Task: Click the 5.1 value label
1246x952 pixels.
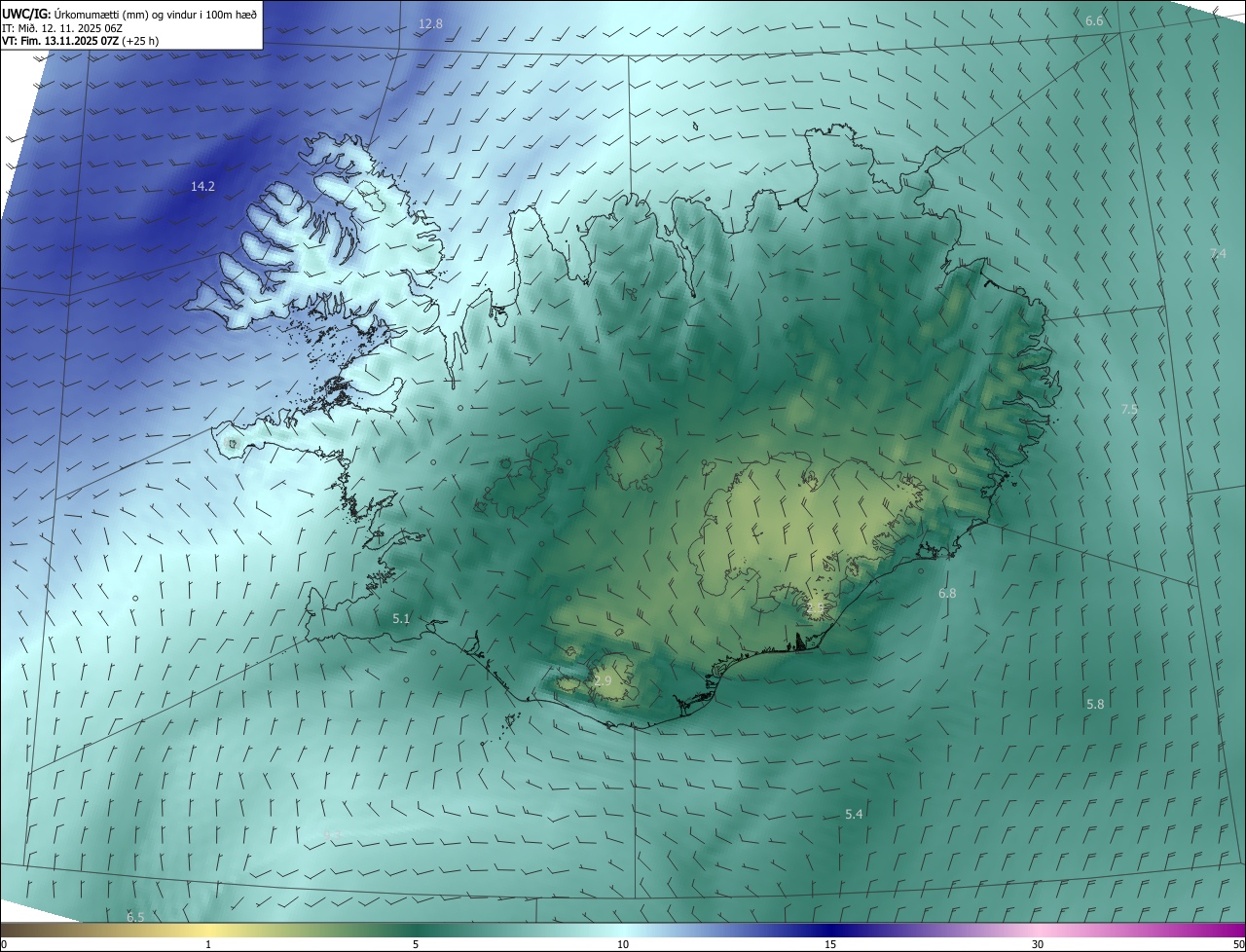Action: pyautogui.click(x=401, y=618)
